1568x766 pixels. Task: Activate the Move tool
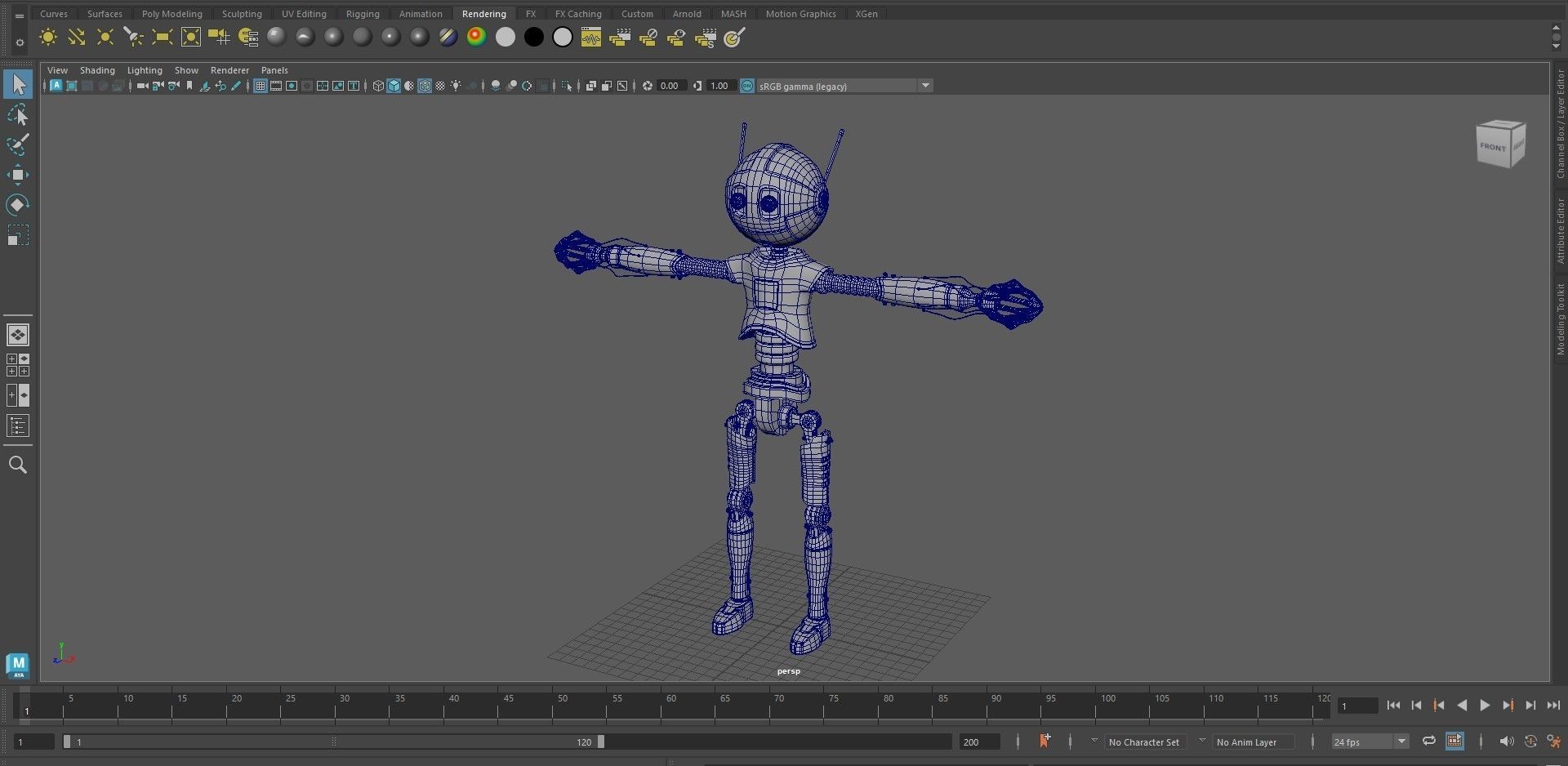tap(18, 175)
